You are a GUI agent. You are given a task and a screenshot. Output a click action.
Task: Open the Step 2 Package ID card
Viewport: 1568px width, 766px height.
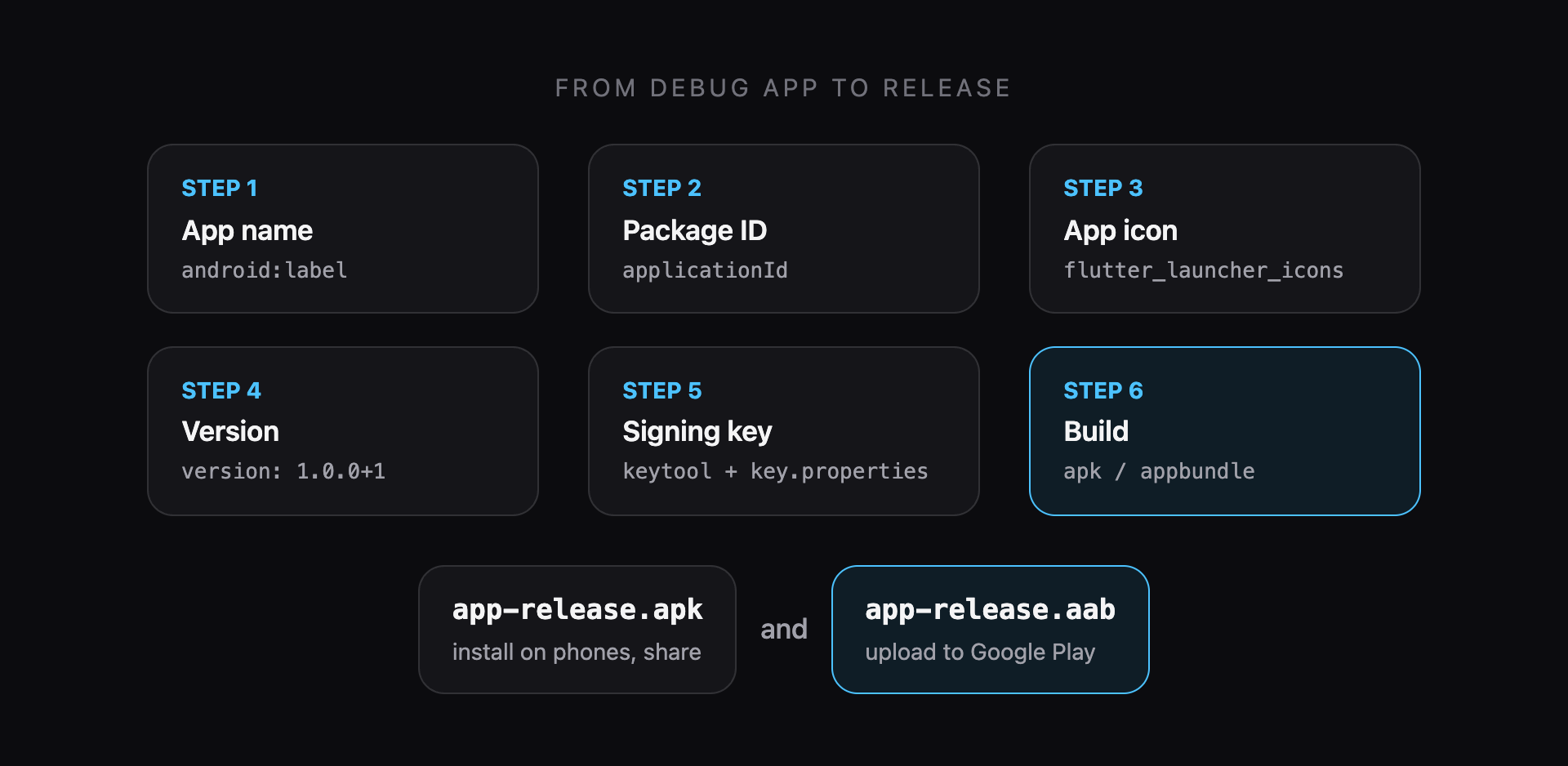[x=784, y=229]
